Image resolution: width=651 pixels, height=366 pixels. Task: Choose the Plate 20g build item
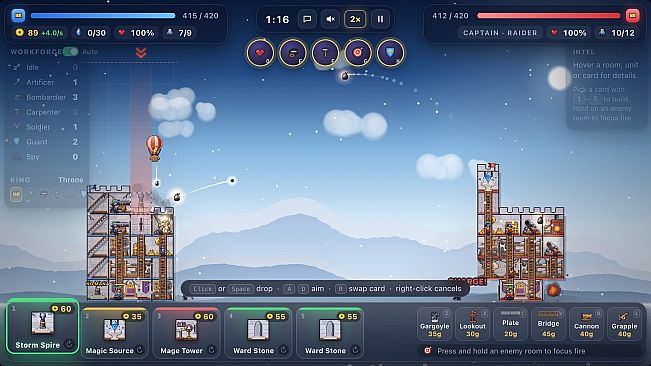point(510,324)
